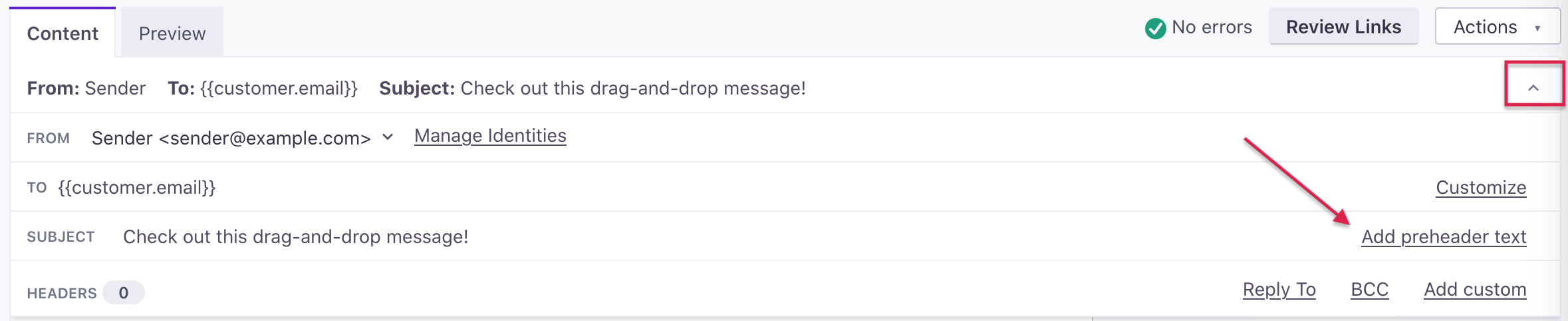Click the Add custom header link
The height and width of the screenshot is (321, 1568).
(1475, 290)
